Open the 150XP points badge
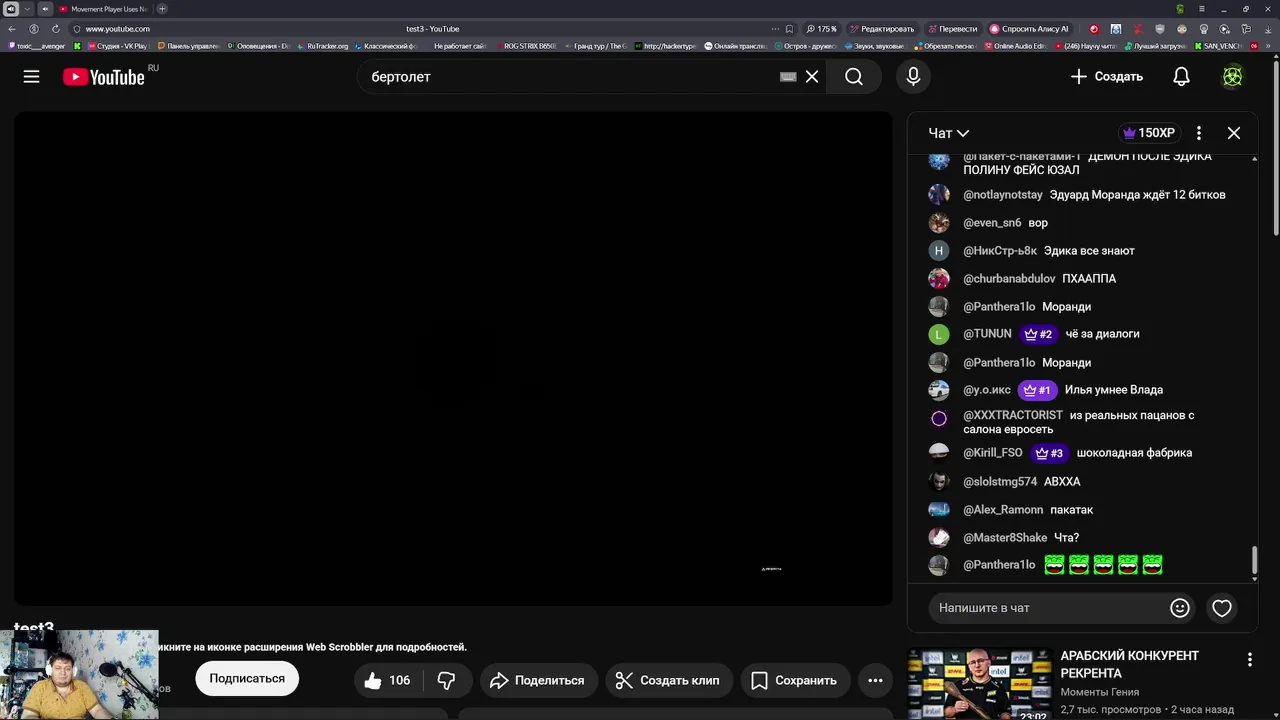The height and width of the screenshot is (720, 1280). [1149, 133]
